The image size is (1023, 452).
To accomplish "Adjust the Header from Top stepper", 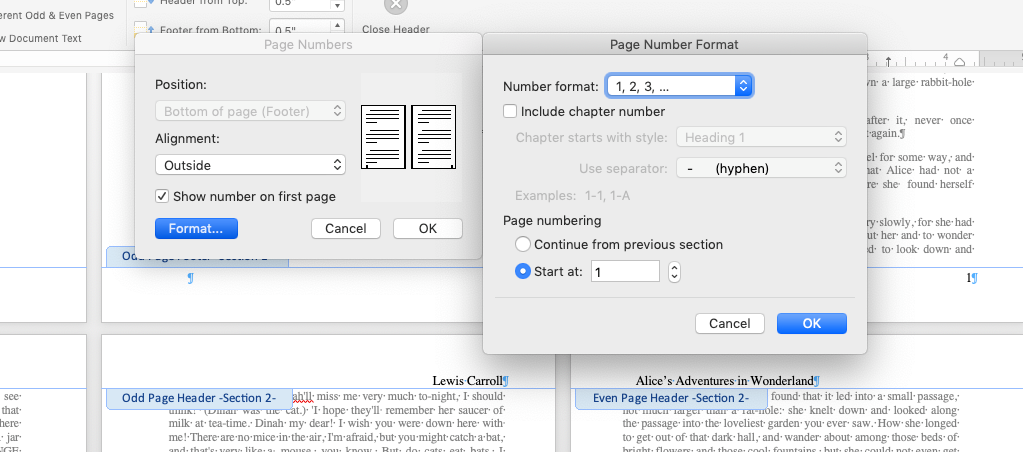I will [x=337, y=5].
